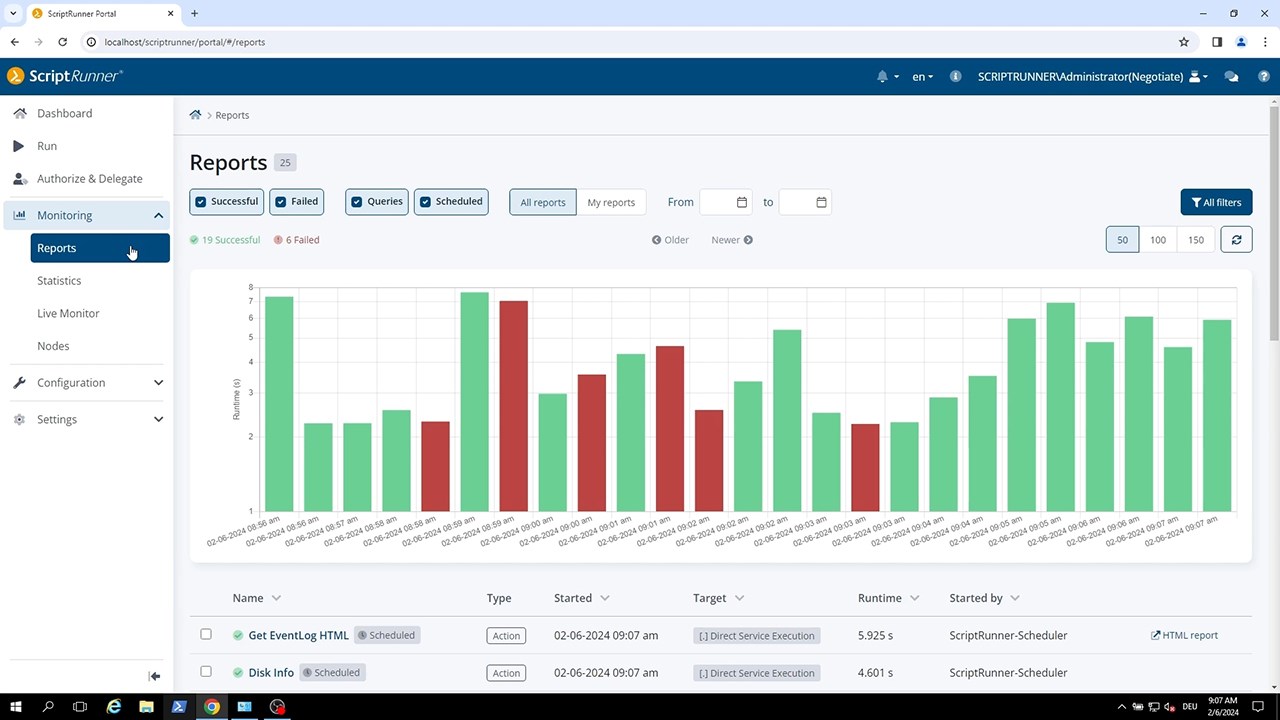Load Older reports

point(671,240)
